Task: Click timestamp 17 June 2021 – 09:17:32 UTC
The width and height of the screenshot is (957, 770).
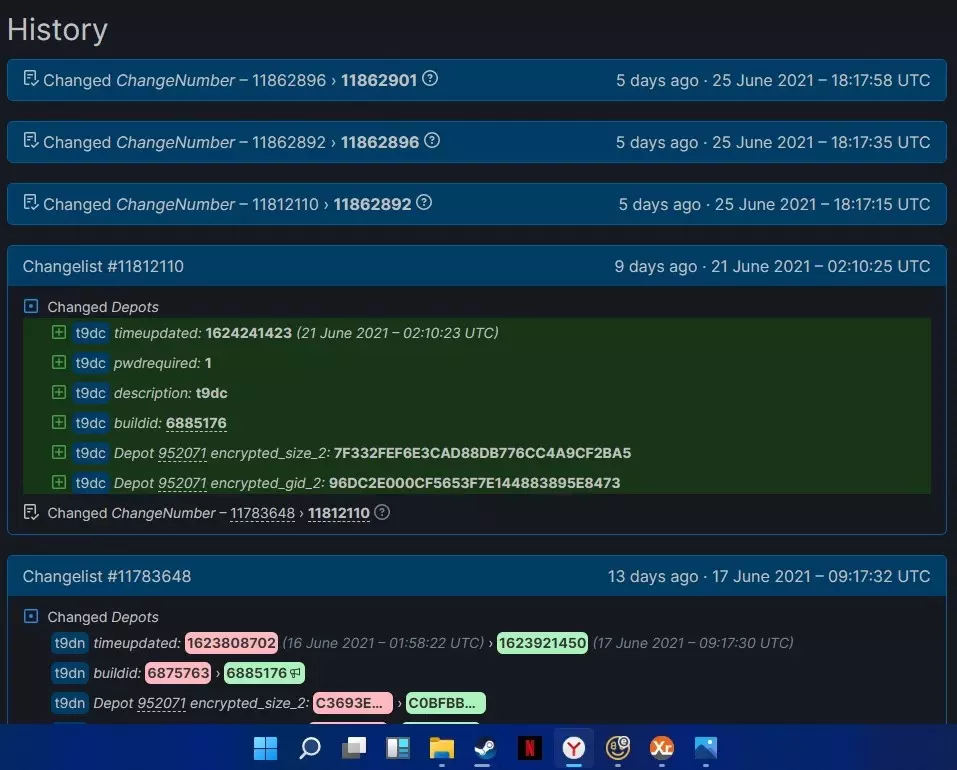Action: coord(821,577)
